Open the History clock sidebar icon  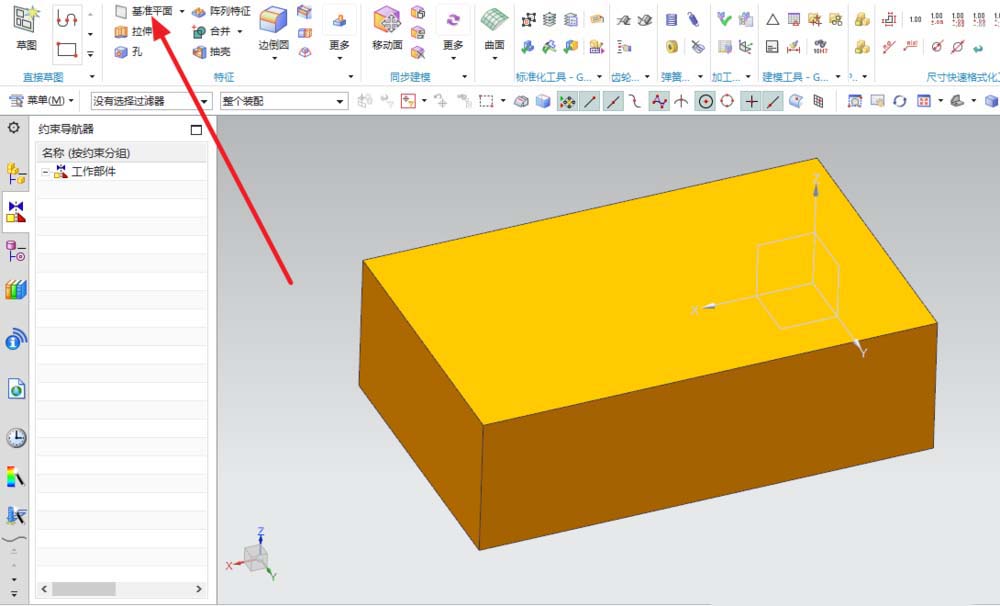tap(16, 437)
